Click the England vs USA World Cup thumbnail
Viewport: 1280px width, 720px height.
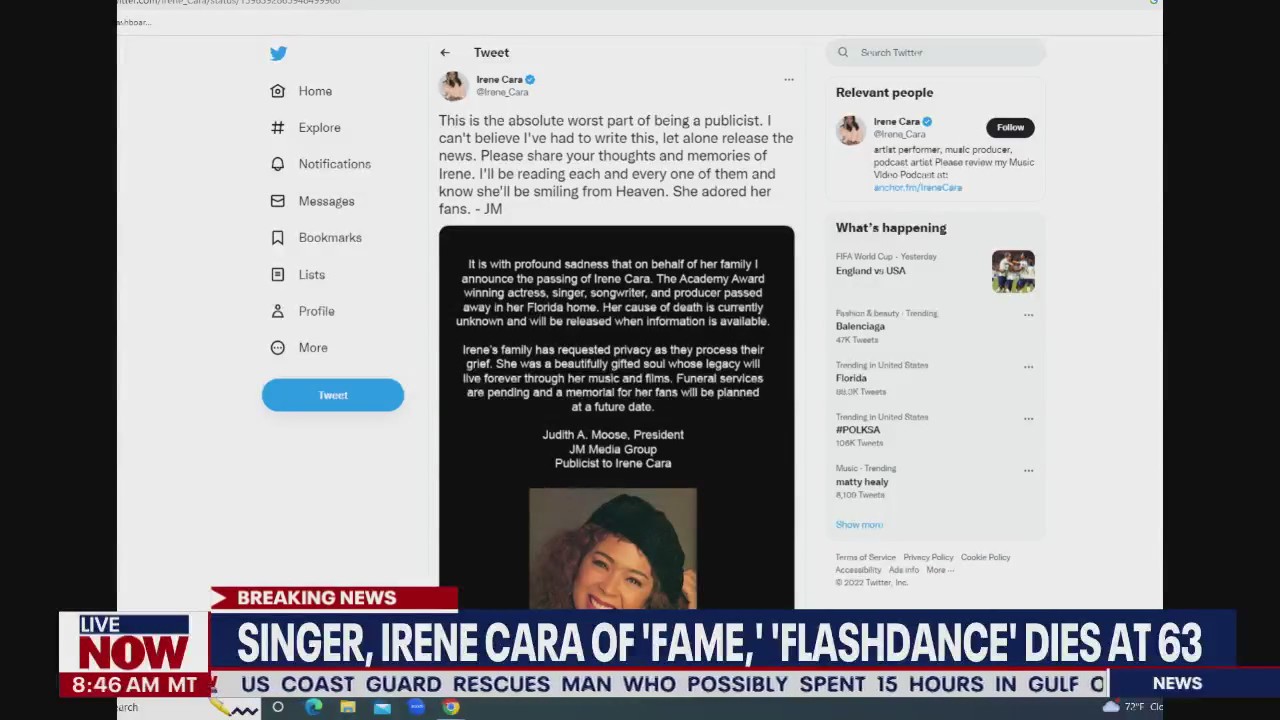pyautogui.click(x=1013, y=271)
